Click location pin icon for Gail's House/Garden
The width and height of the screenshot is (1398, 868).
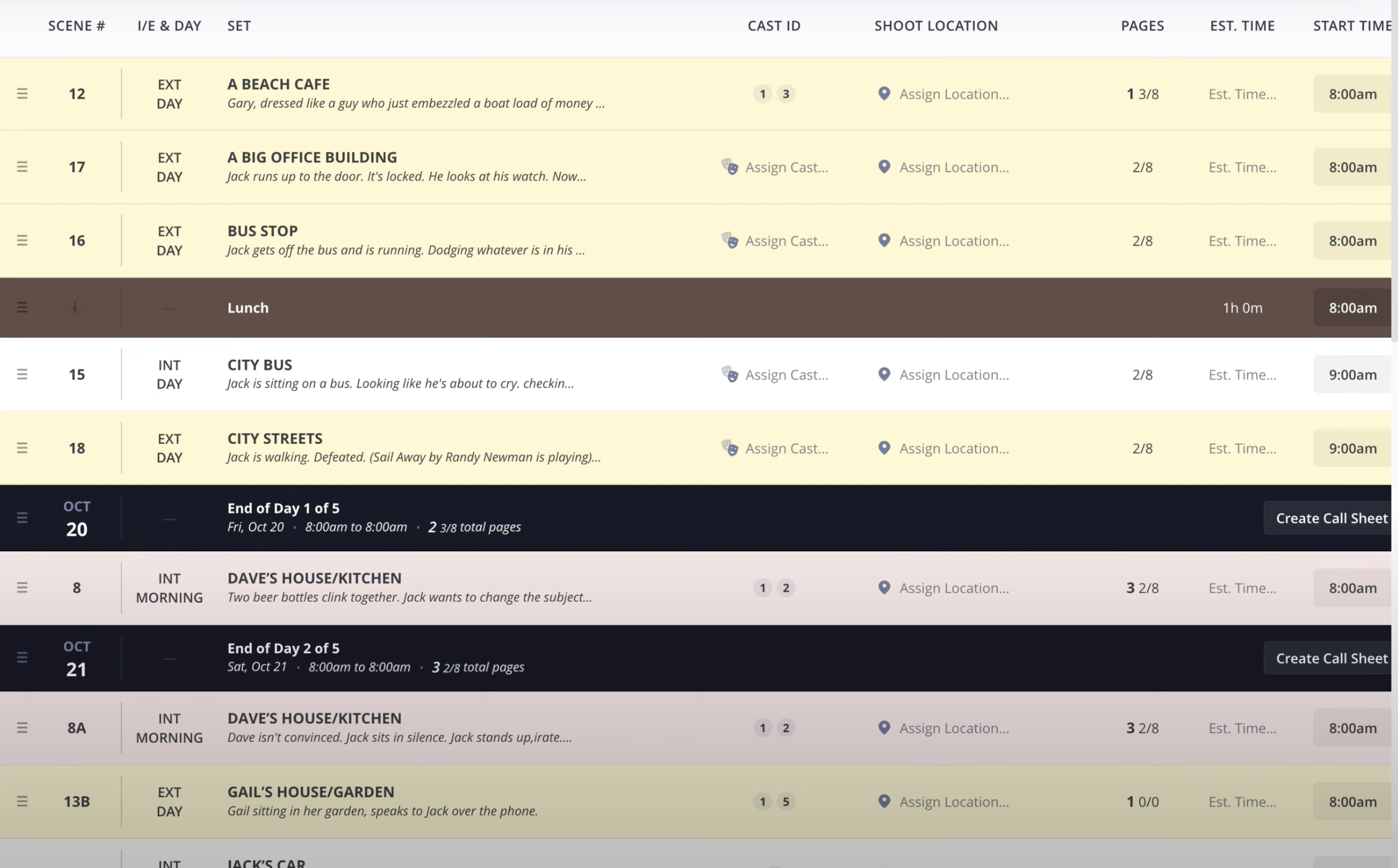(x=884, y=801)
